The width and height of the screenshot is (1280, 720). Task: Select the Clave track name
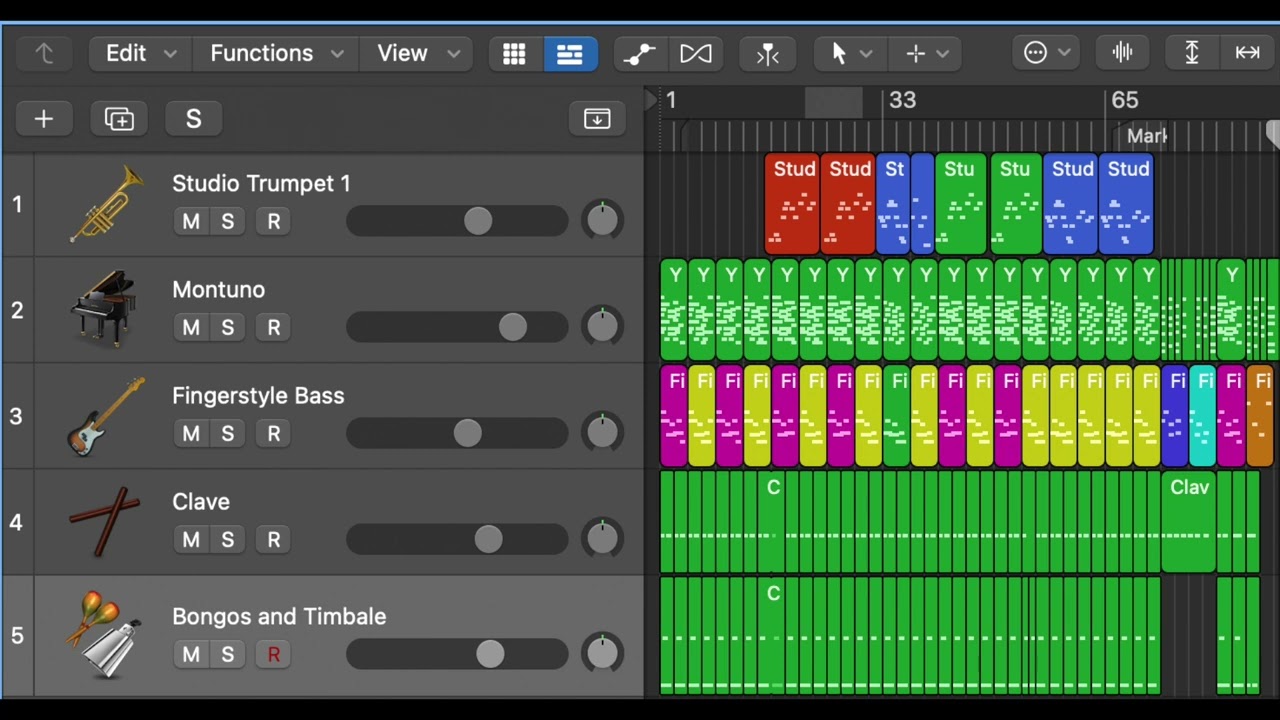tap(201, 502)
